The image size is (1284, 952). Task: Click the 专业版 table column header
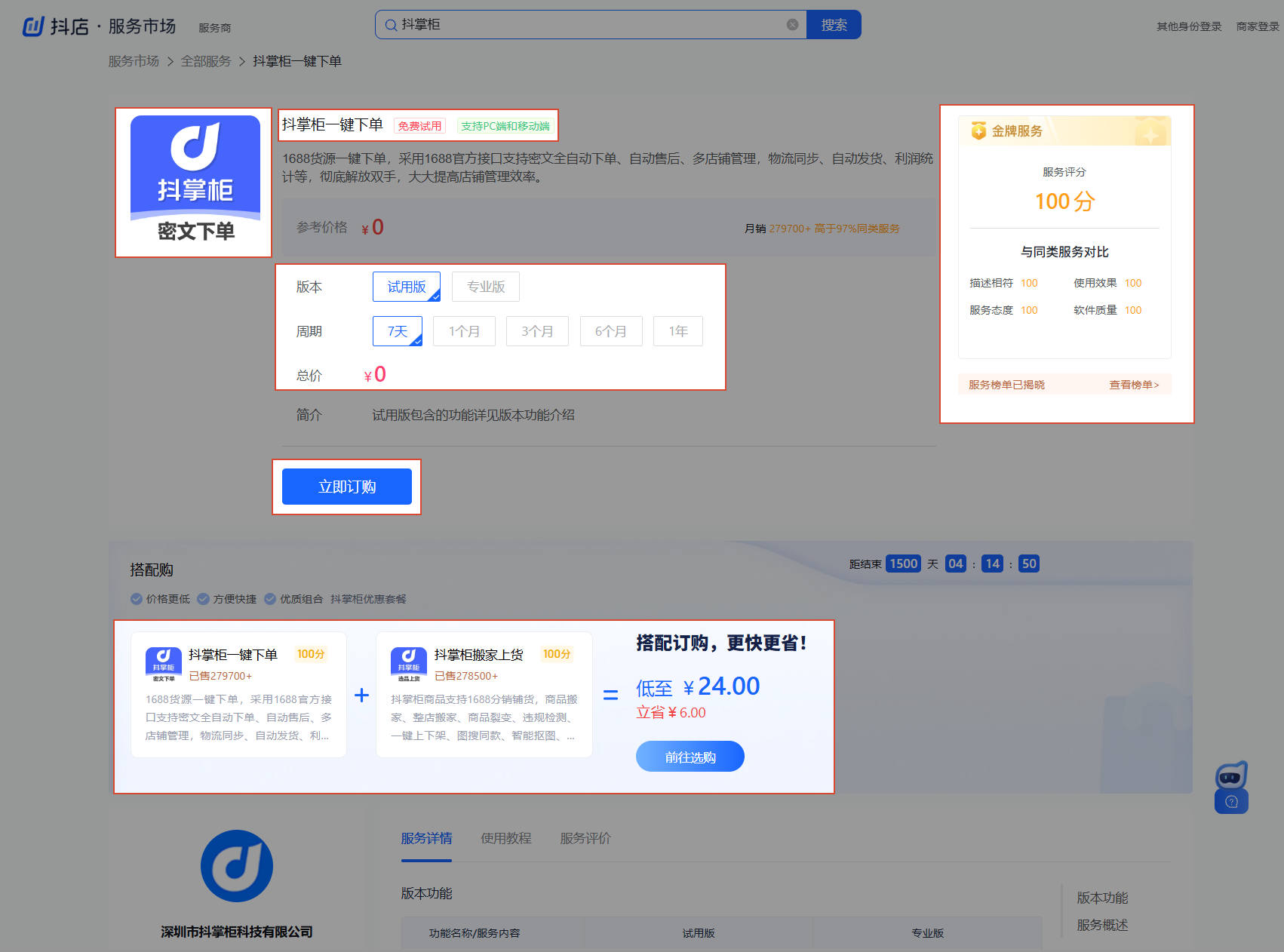point(927,933)
